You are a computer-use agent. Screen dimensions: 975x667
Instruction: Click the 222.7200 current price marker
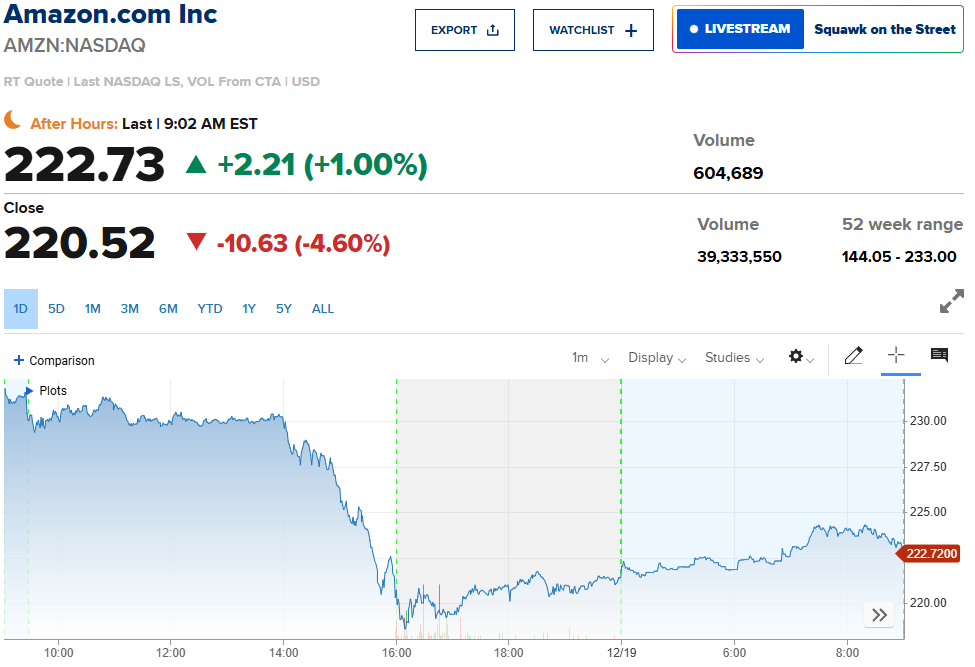tap(932, 553)
